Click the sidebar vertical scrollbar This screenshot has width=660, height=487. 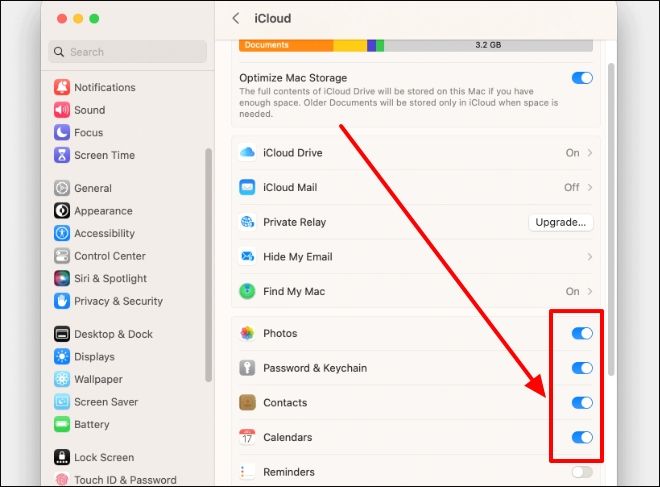pyautogui.click(x=208, y=265)
